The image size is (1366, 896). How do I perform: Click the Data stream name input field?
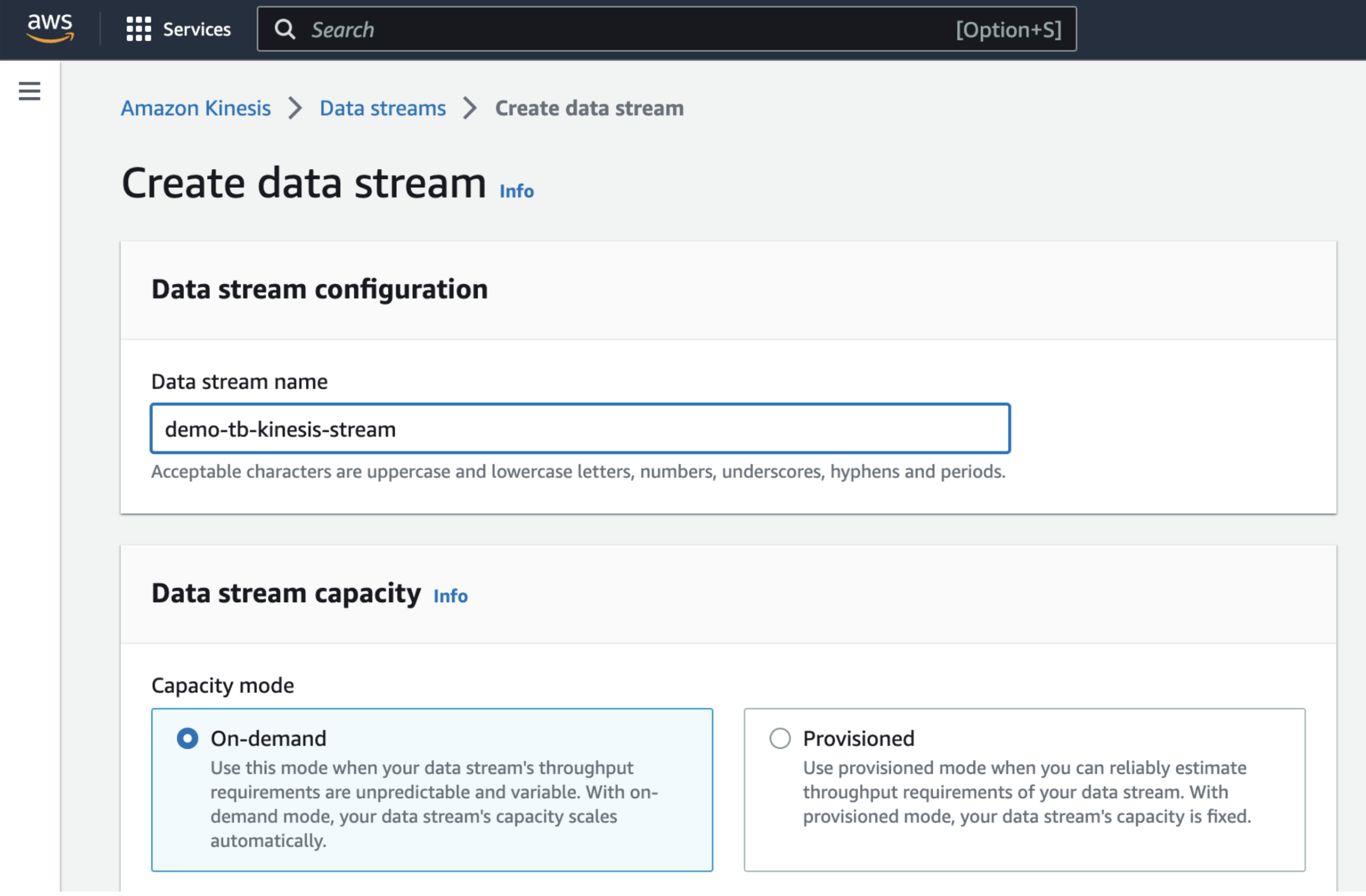click(580, 429)
